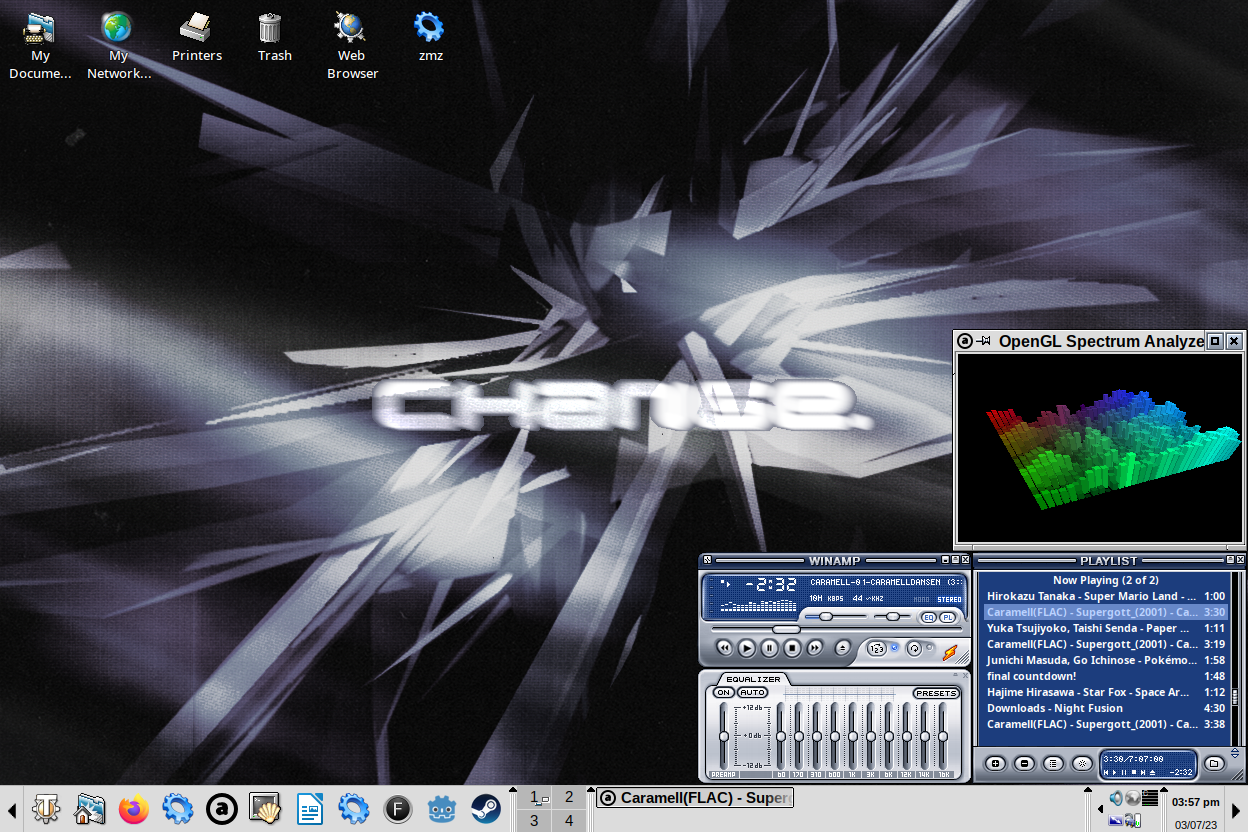Stop playback in Winamp

(793, 648)
